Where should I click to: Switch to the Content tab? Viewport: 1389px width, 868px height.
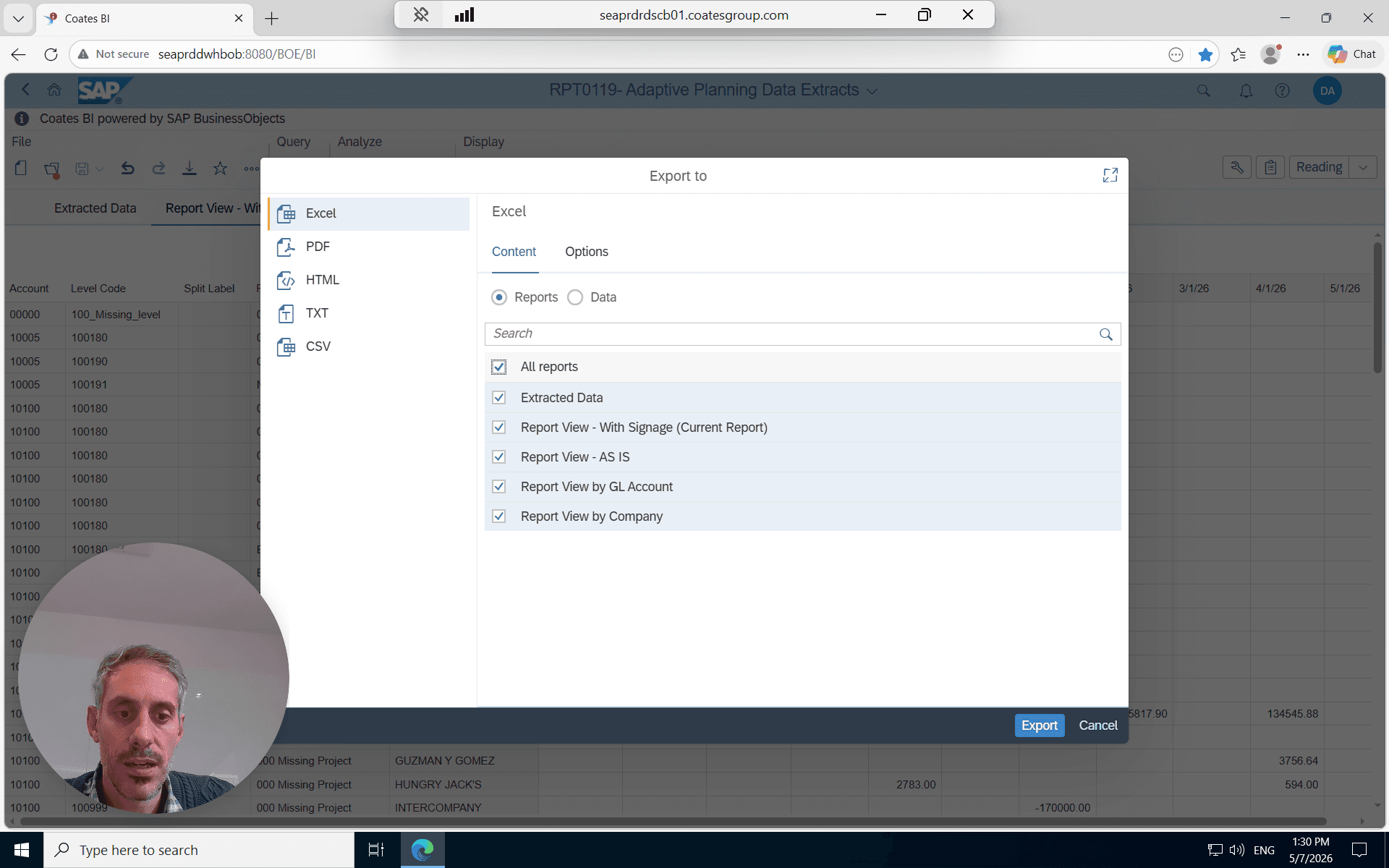tap(514, 252)
